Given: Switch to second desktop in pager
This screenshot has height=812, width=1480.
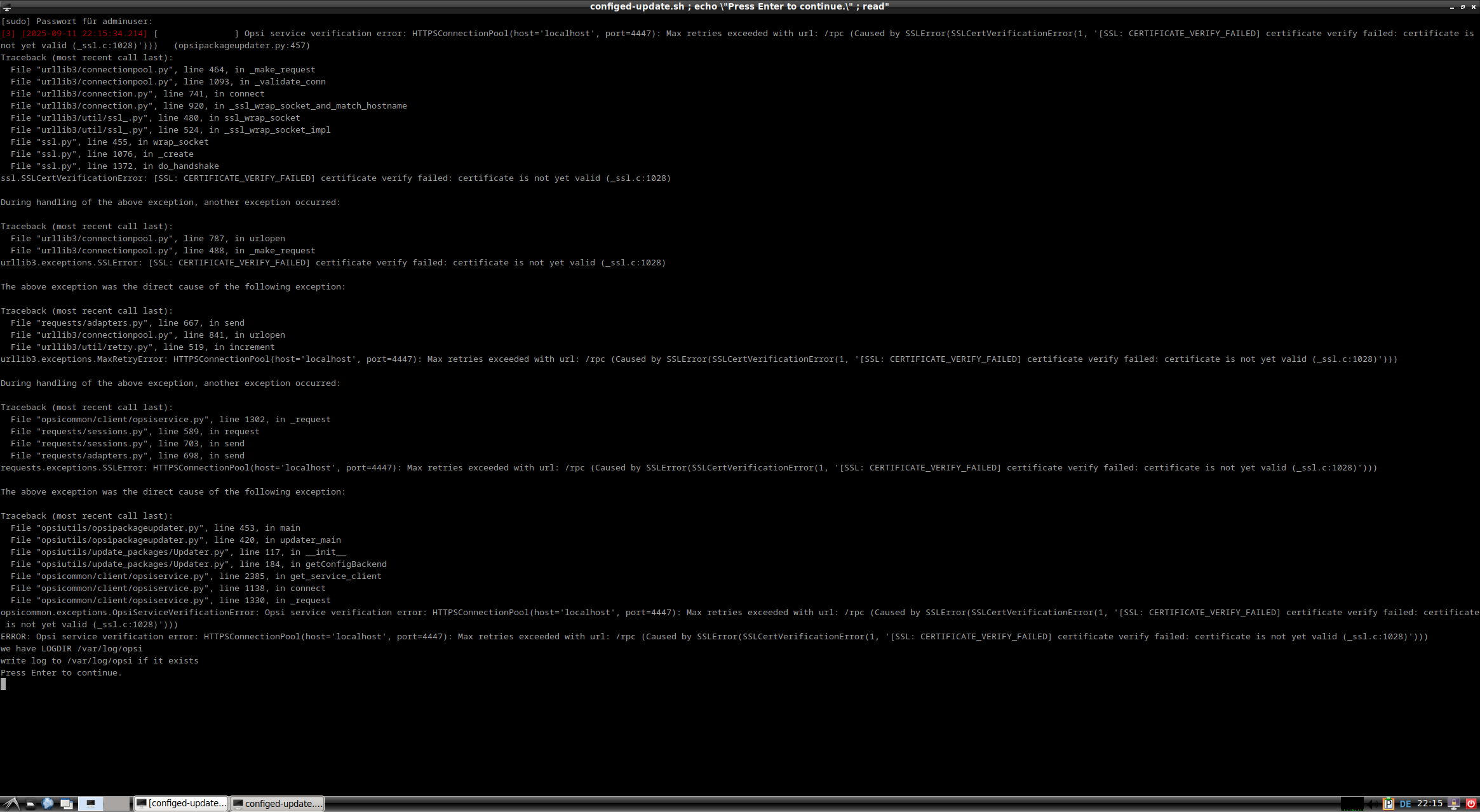Looking at the screenshot, I should tap(117, 804).
